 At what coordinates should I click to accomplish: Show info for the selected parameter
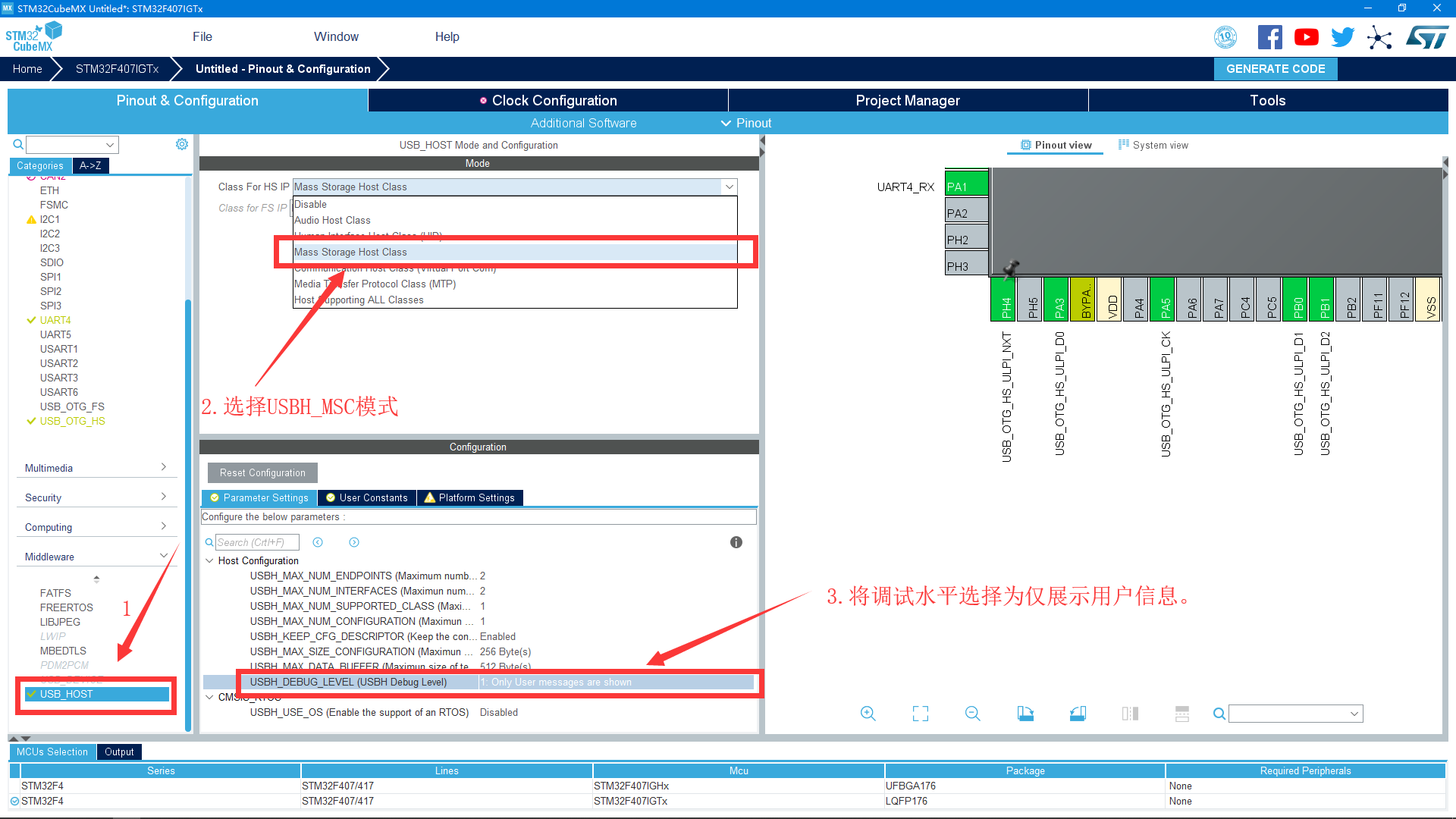click(736, 542)
